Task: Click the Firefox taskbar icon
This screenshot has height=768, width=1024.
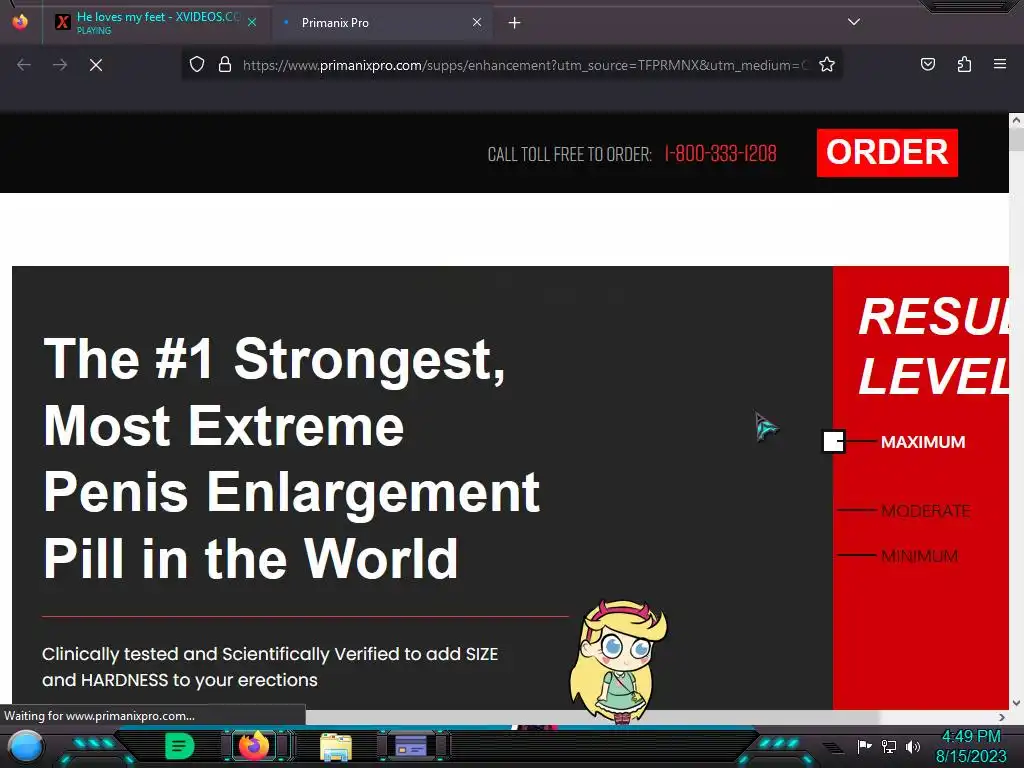Action: [x=254, y=746]
